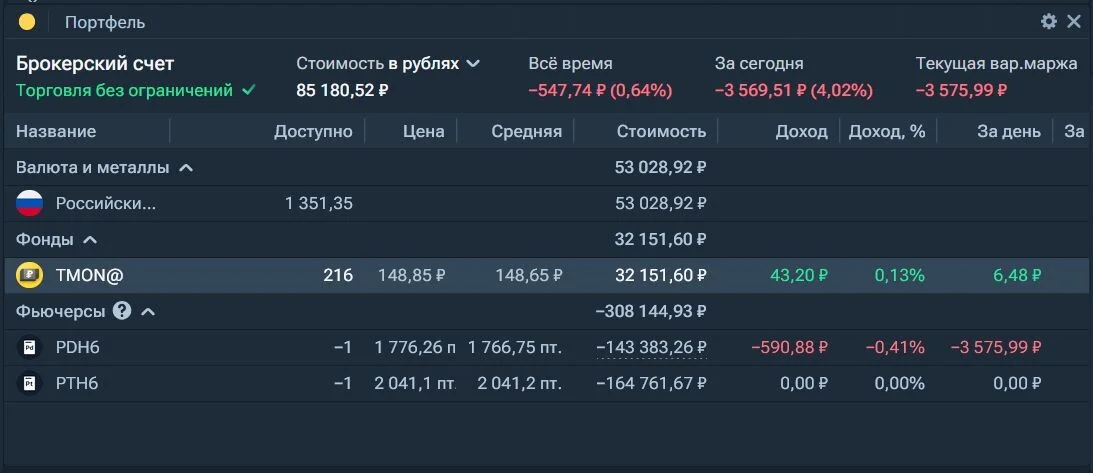
Task: Click available amount 1 351,35
Action: (319, 203)
